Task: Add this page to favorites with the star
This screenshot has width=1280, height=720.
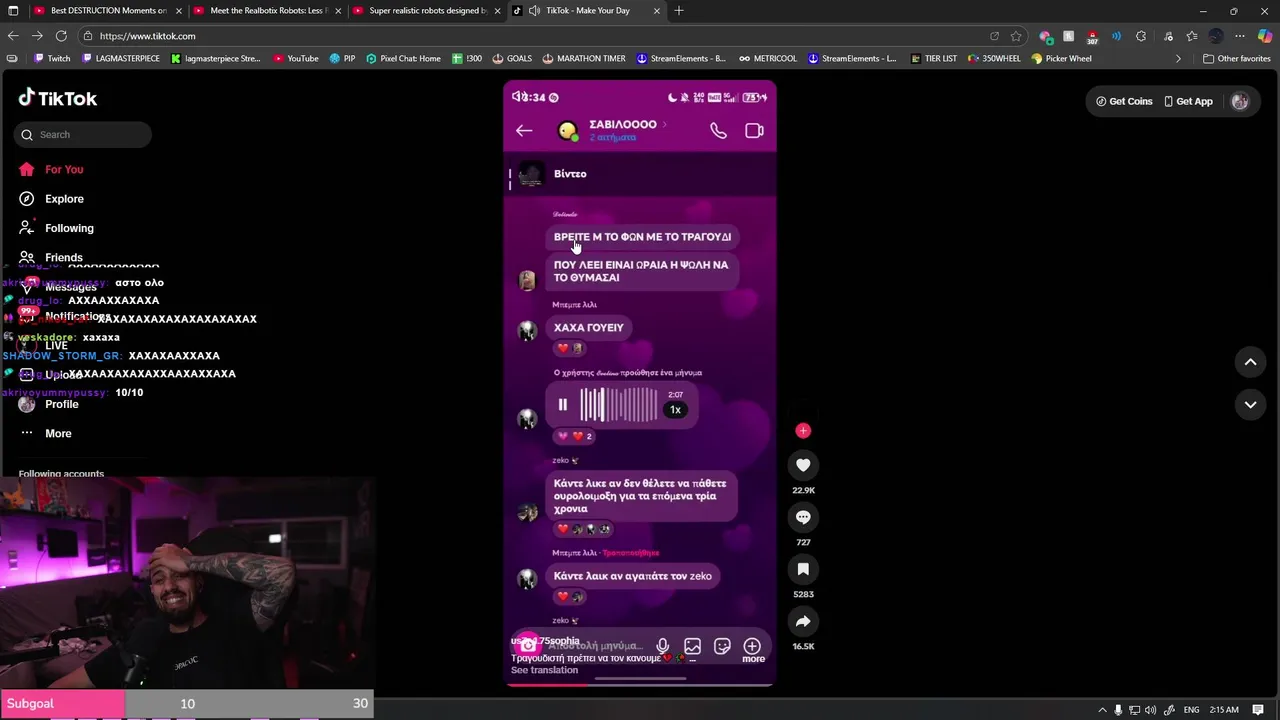Action: [1016, 36]
